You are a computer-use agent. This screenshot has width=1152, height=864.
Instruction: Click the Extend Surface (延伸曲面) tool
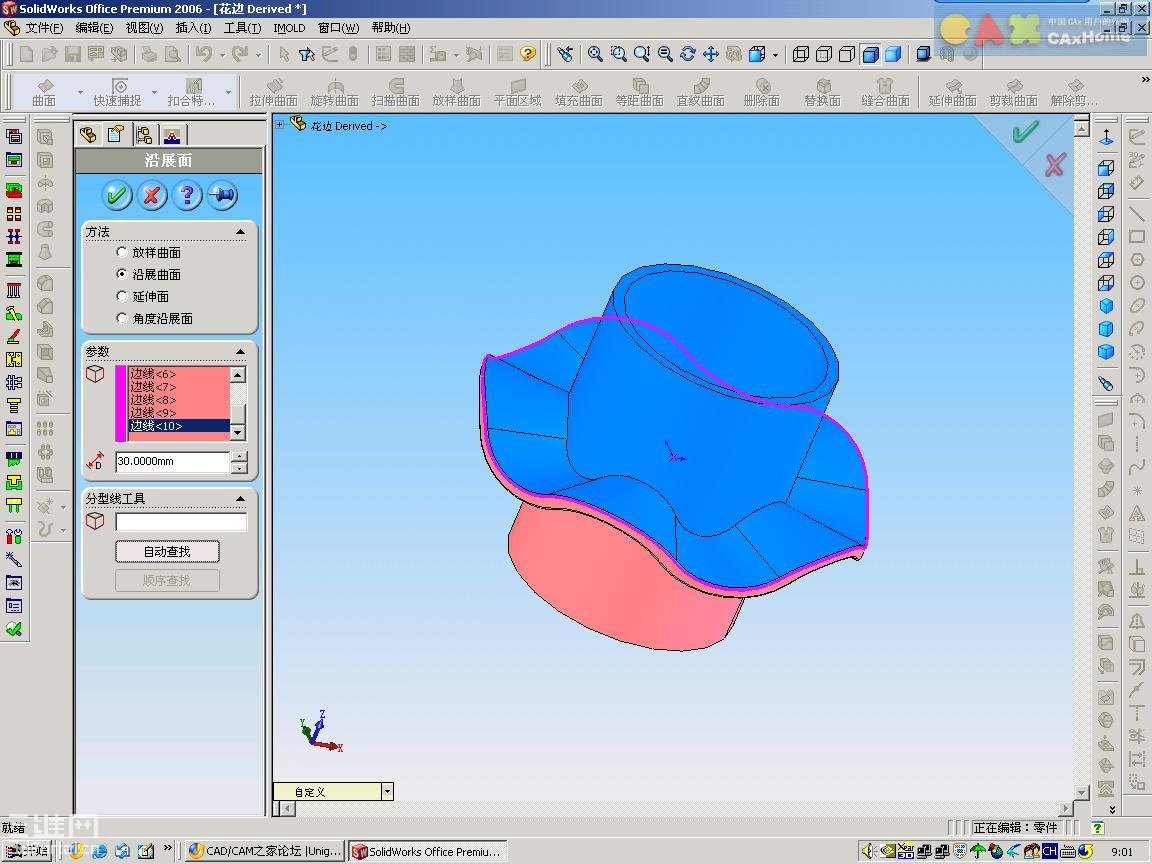coord(952,93)
